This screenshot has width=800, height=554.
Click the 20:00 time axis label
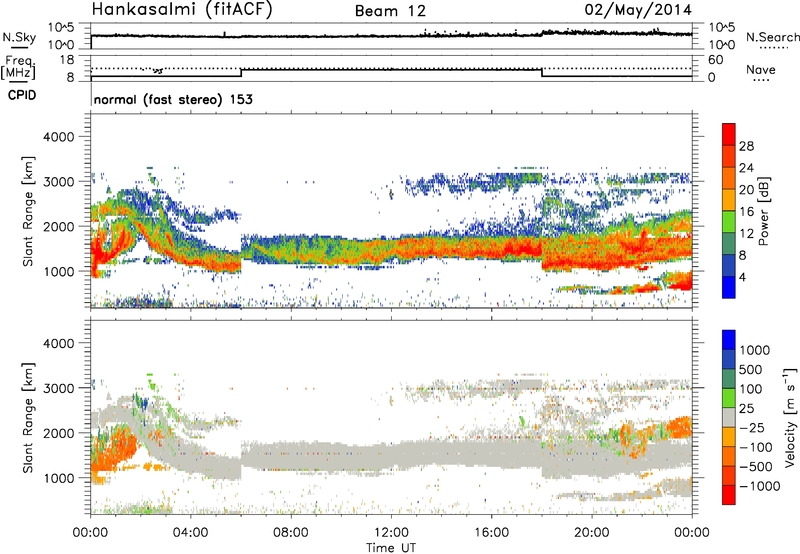click(x=591, y=533)
